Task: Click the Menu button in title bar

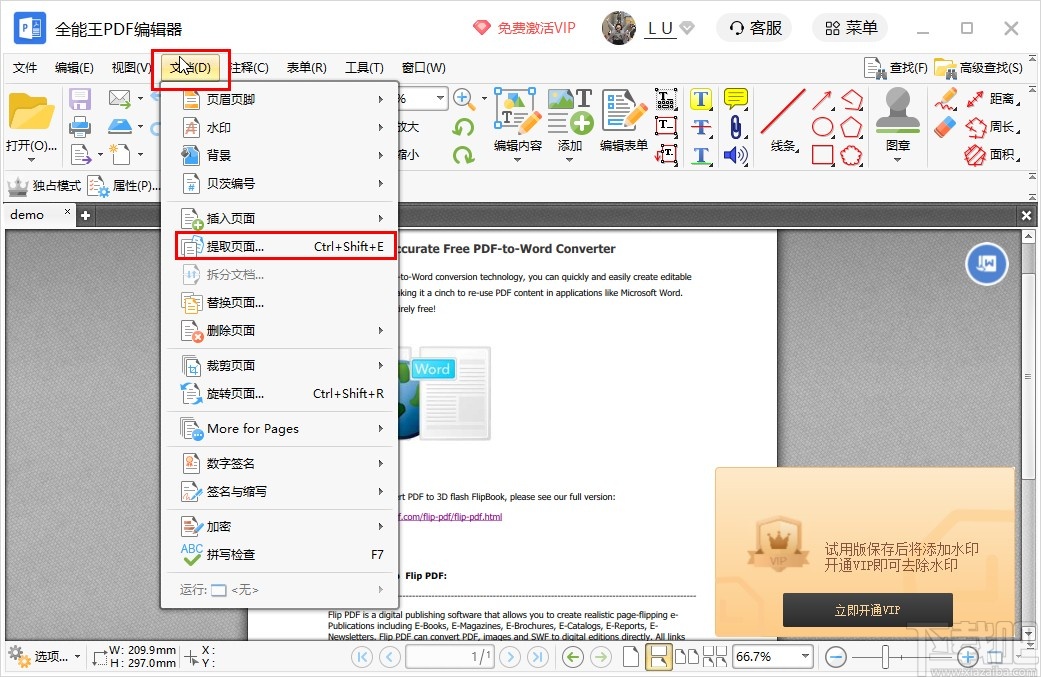Action: [850, 28]
